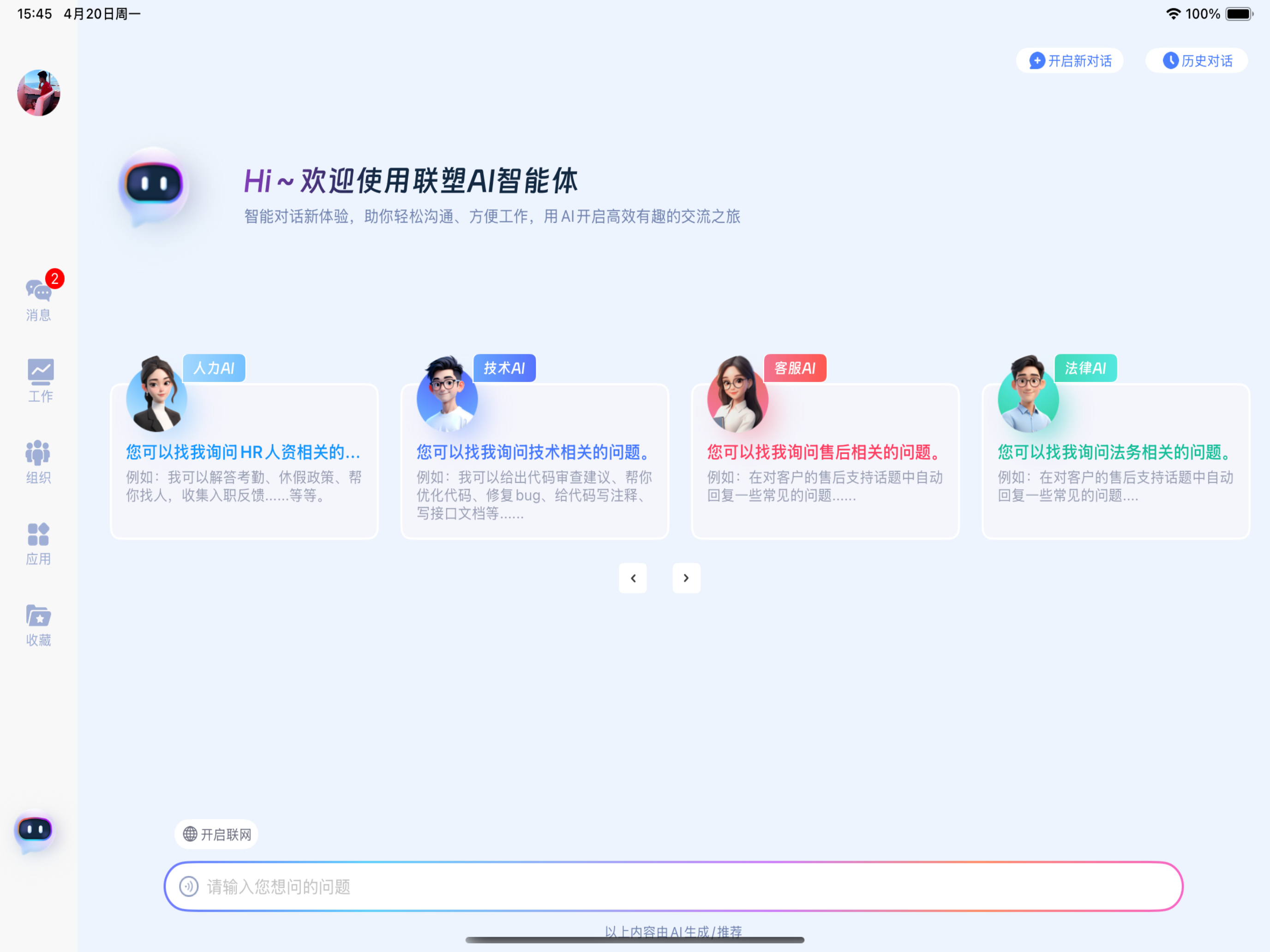Click the HR example text about 考勤、休假政策

tap(244, 487)
